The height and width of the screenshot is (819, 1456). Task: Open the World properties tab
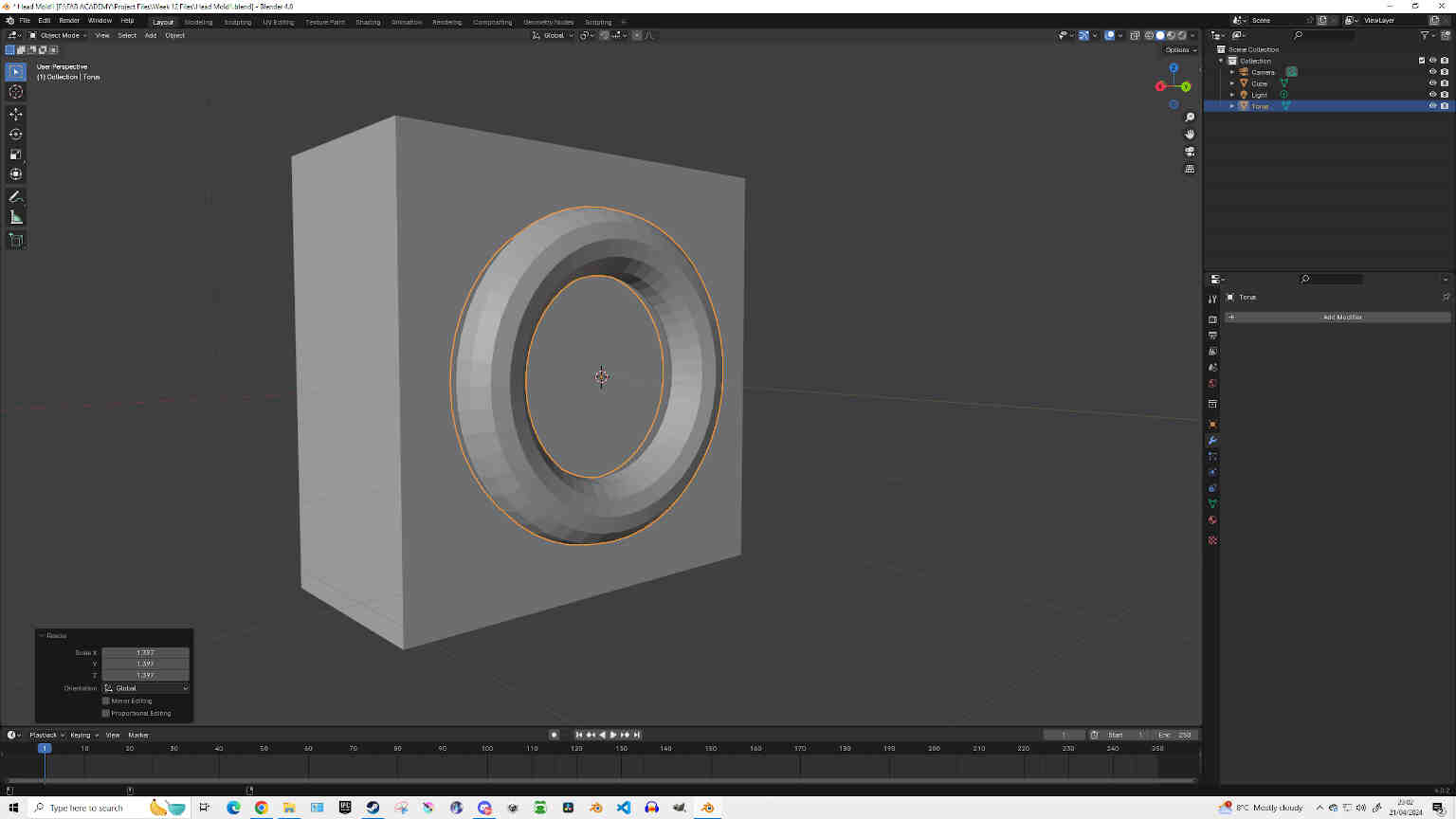pyautogui.click(x=1212, y=383)
